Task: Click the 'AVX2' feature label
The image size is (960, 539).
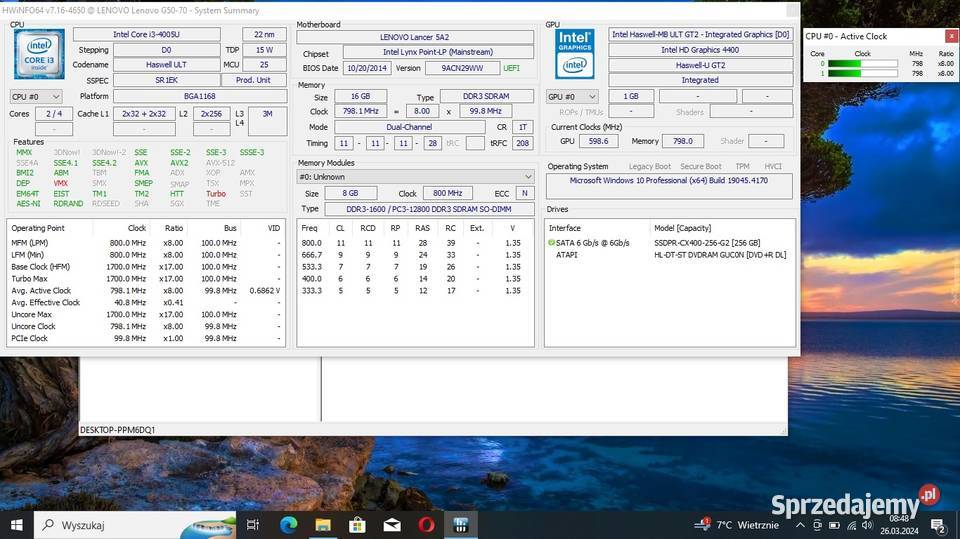Action: click(x=179, y=163)
